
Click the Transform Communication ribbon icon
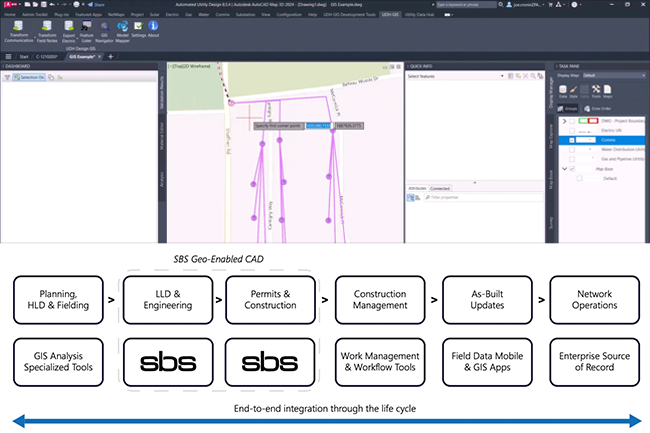click(17, 27)
